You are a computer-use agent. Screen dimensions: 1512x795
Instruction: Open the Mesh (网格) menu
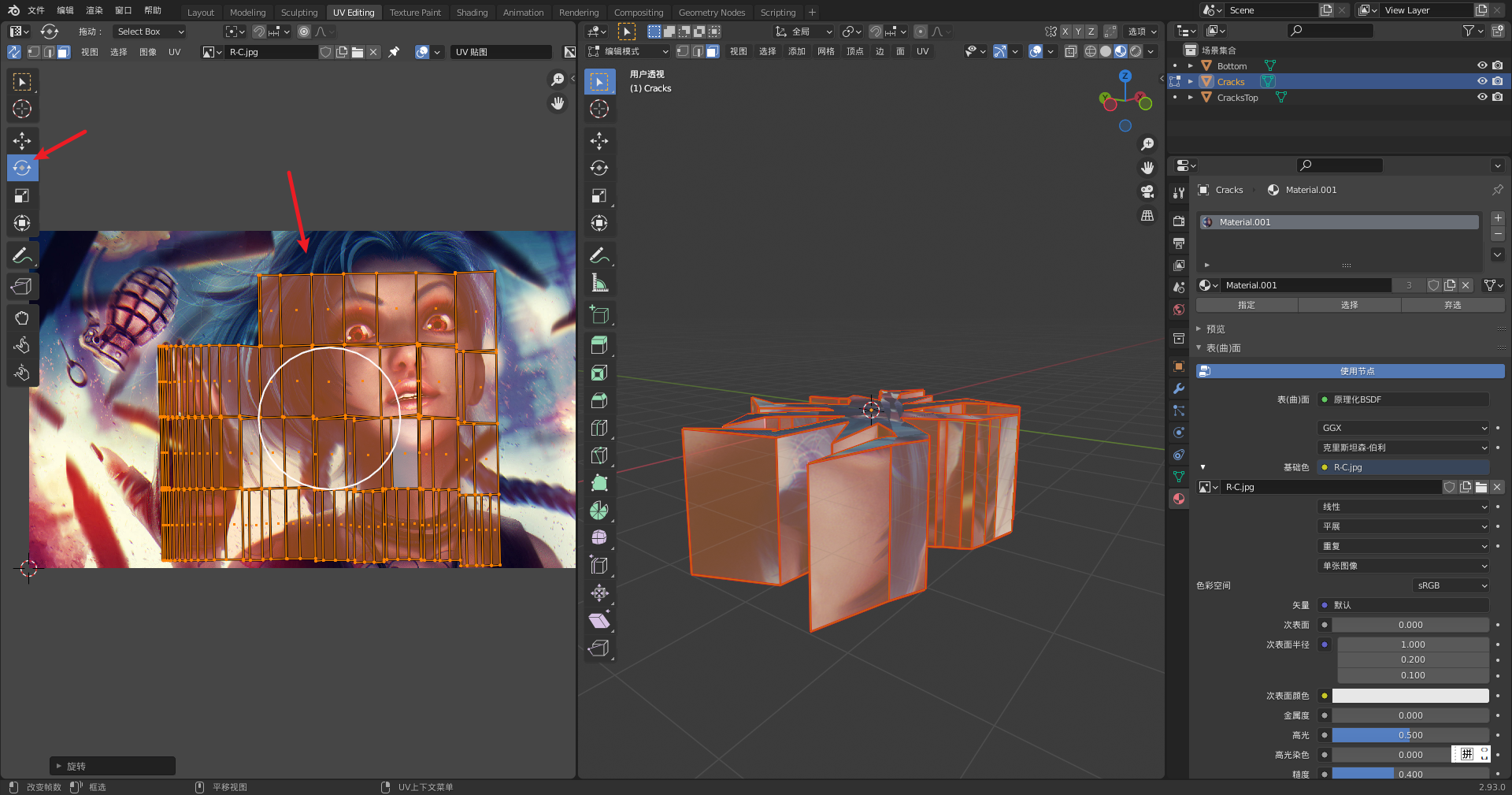[x=825, y=51]
